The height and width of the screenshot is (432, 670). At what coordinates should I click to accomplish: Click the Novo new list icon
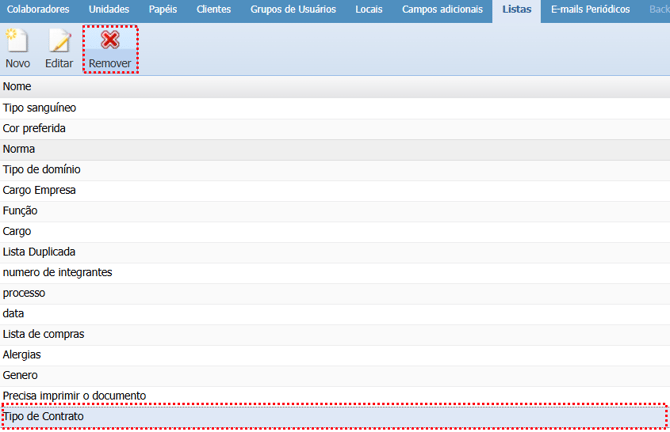(x=17, y=42)
